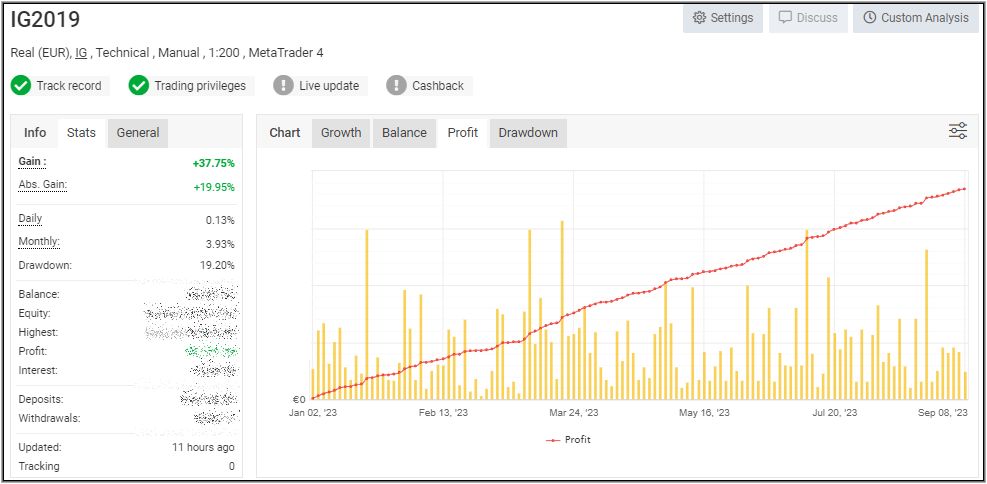Viewport: 987px width, 484px height.
Task: Select the Profit chart tab
Action: (463, 133)
